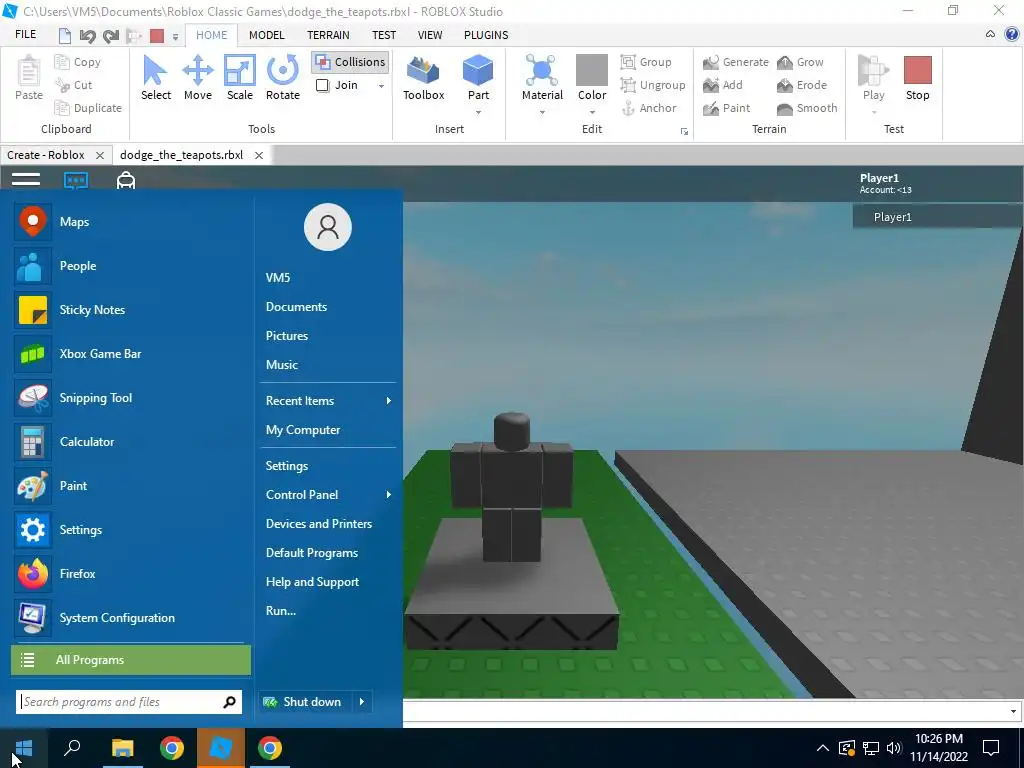Click the taskbar search magnifier
The image size is (1024, 768).
pos(72,748)
